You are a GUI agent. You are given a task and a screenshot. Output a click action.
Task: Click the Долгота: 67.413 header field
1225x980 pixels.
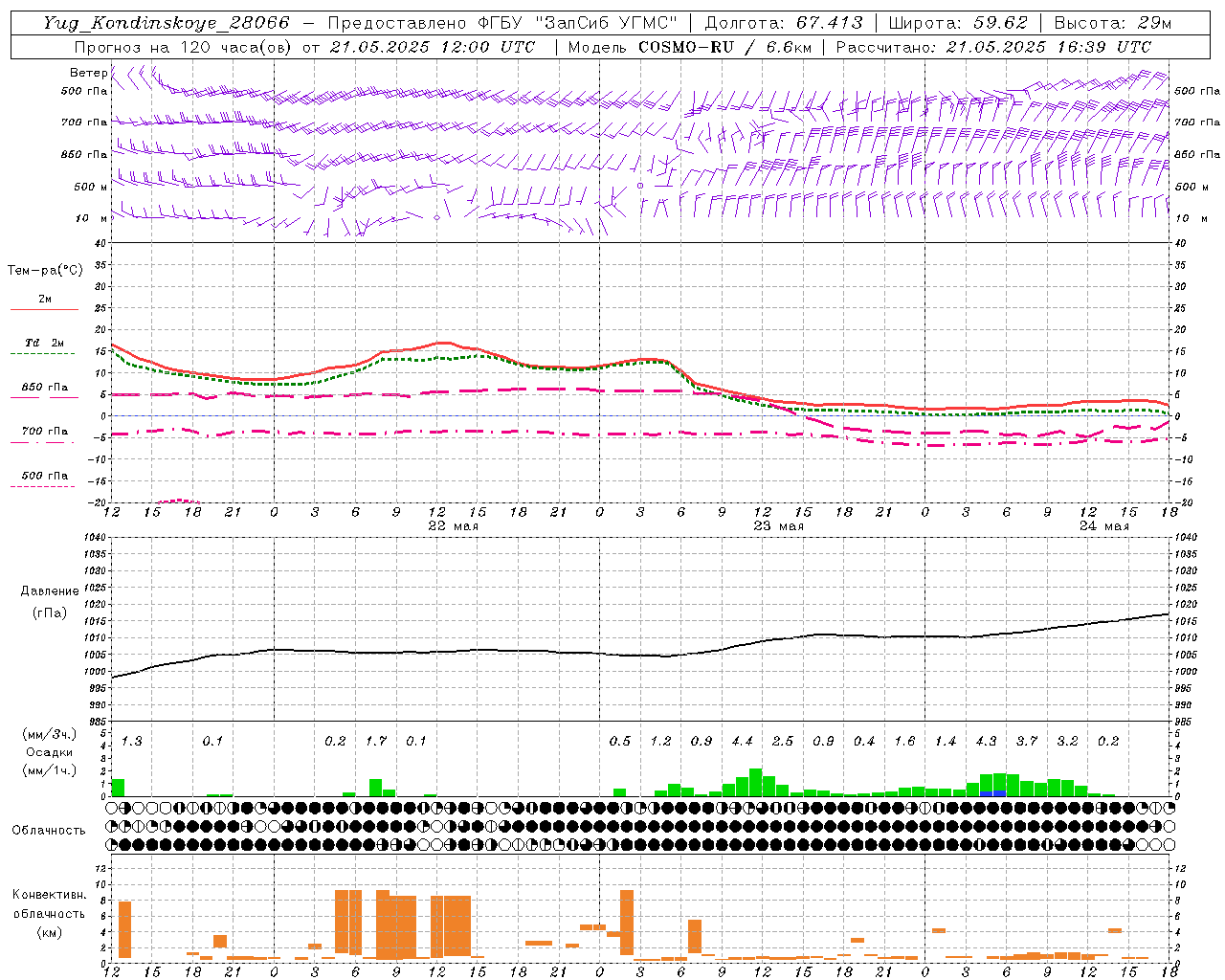(784, 23)
